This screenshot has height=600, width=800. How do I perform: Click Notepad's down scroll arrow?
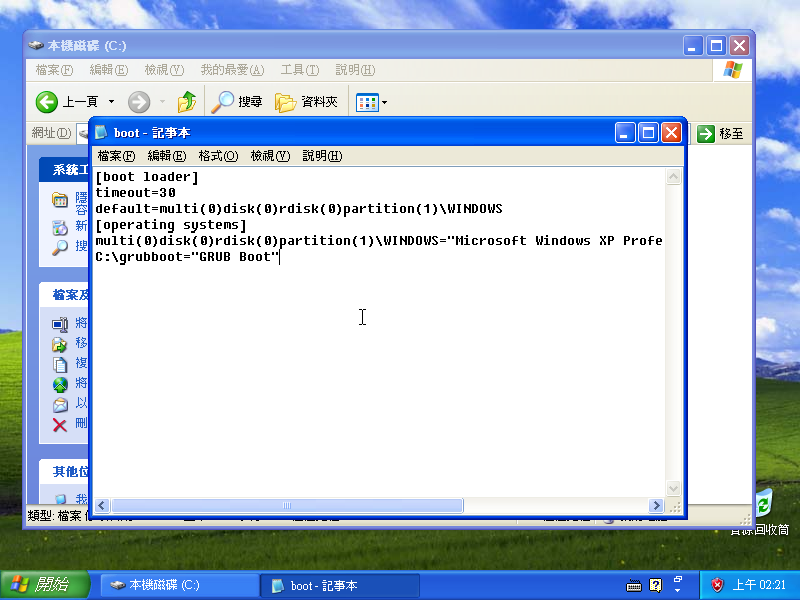coord(673,489)
